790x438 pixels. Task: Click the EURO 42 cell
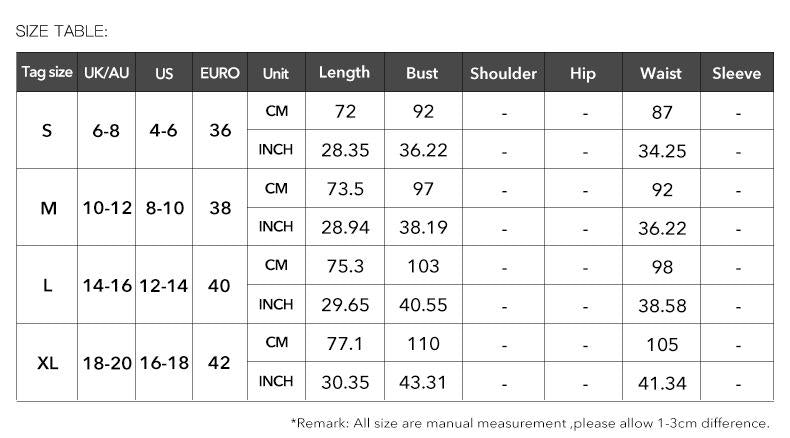(220, 362)
